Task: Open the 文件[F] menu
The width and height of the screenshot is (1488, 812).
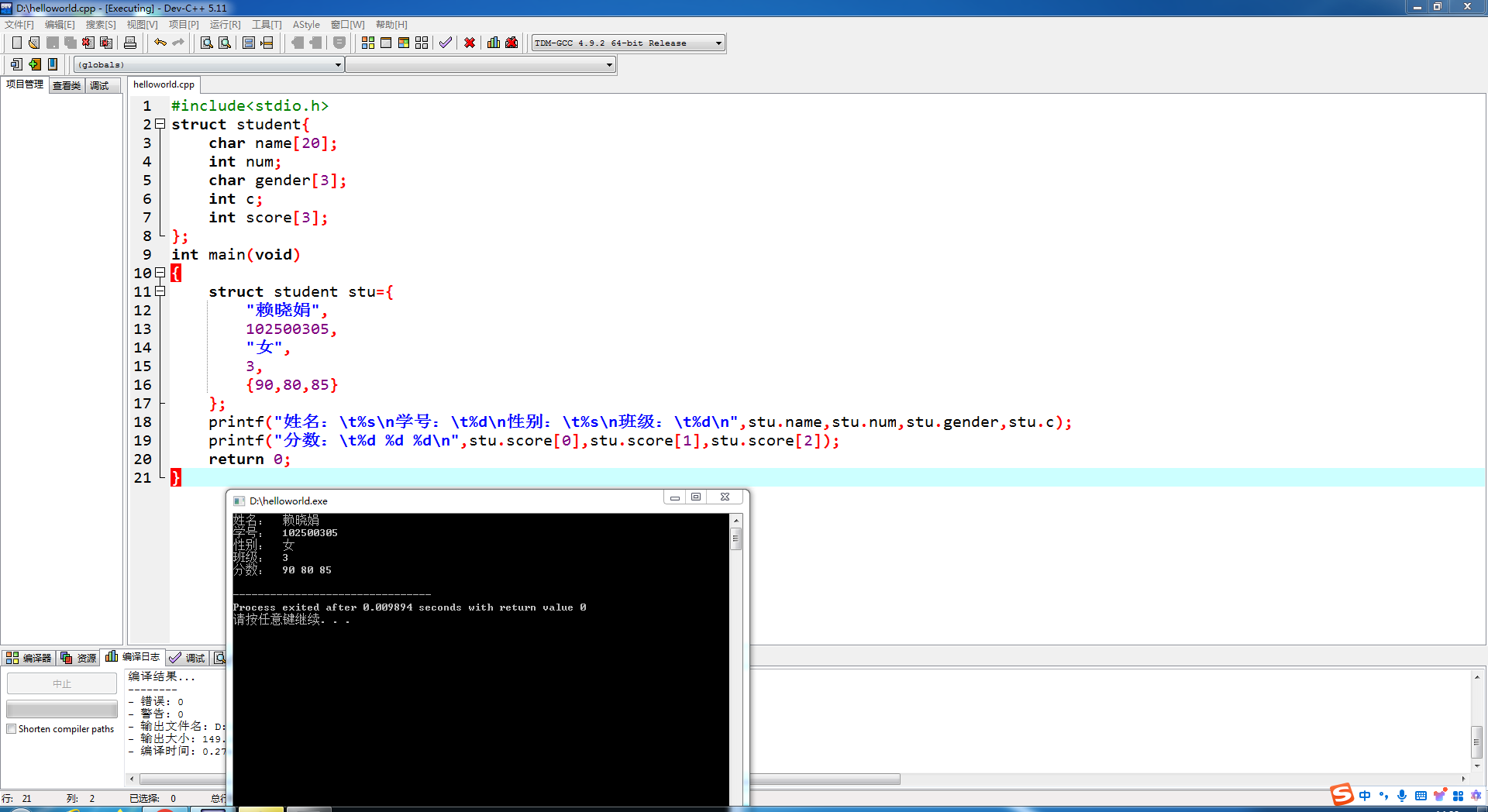Action: click(19, 25)
